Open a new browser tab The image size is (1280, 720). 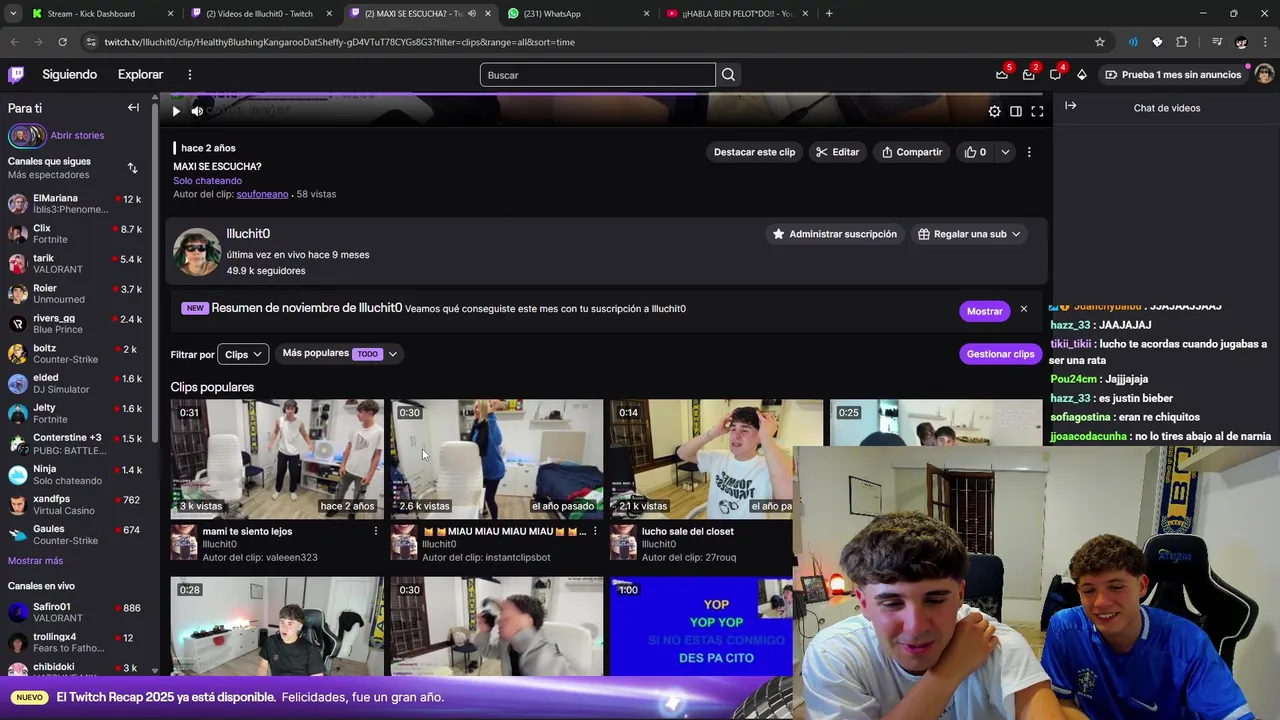tap(829, 13)
